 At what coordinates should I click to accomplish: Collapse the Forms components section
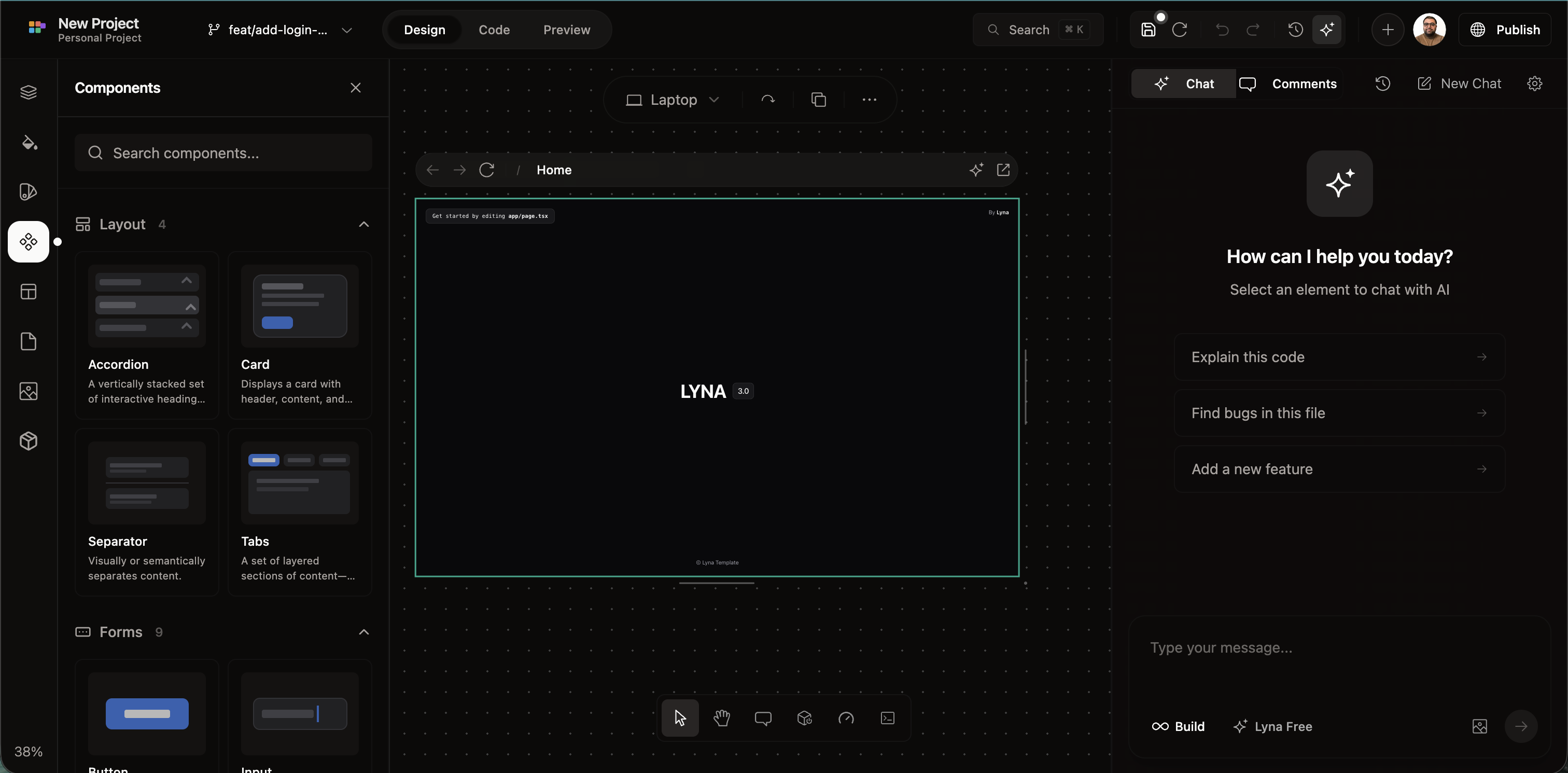(363, 632)
